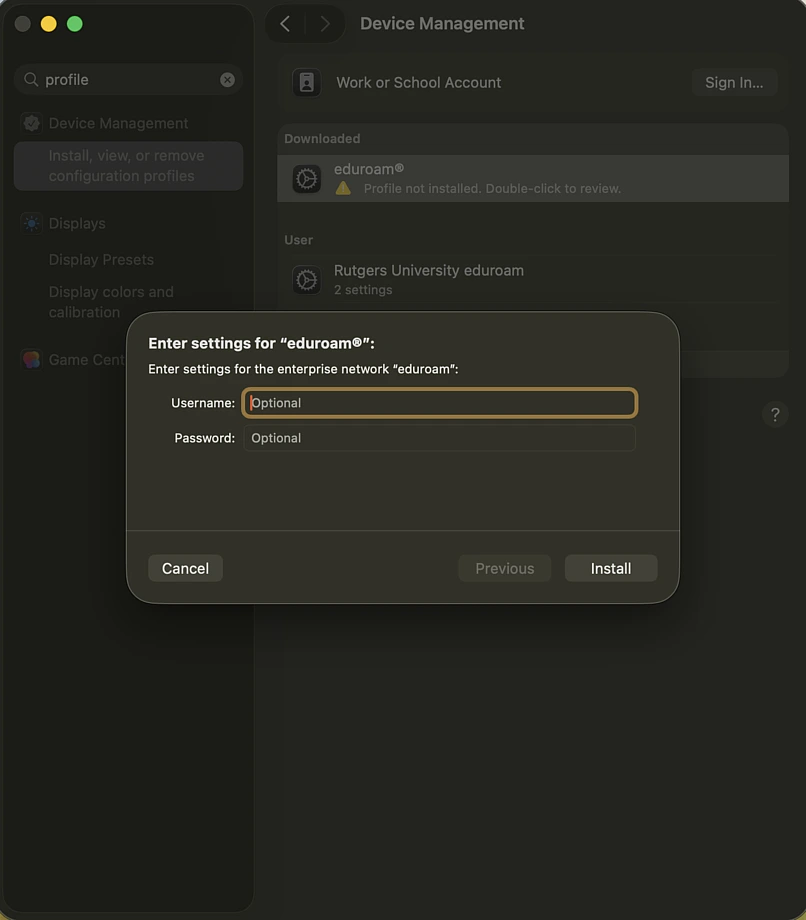Click Sign In for Work or School Account
The width and height of the screenshot is (806, 920).
pos(734,82)
